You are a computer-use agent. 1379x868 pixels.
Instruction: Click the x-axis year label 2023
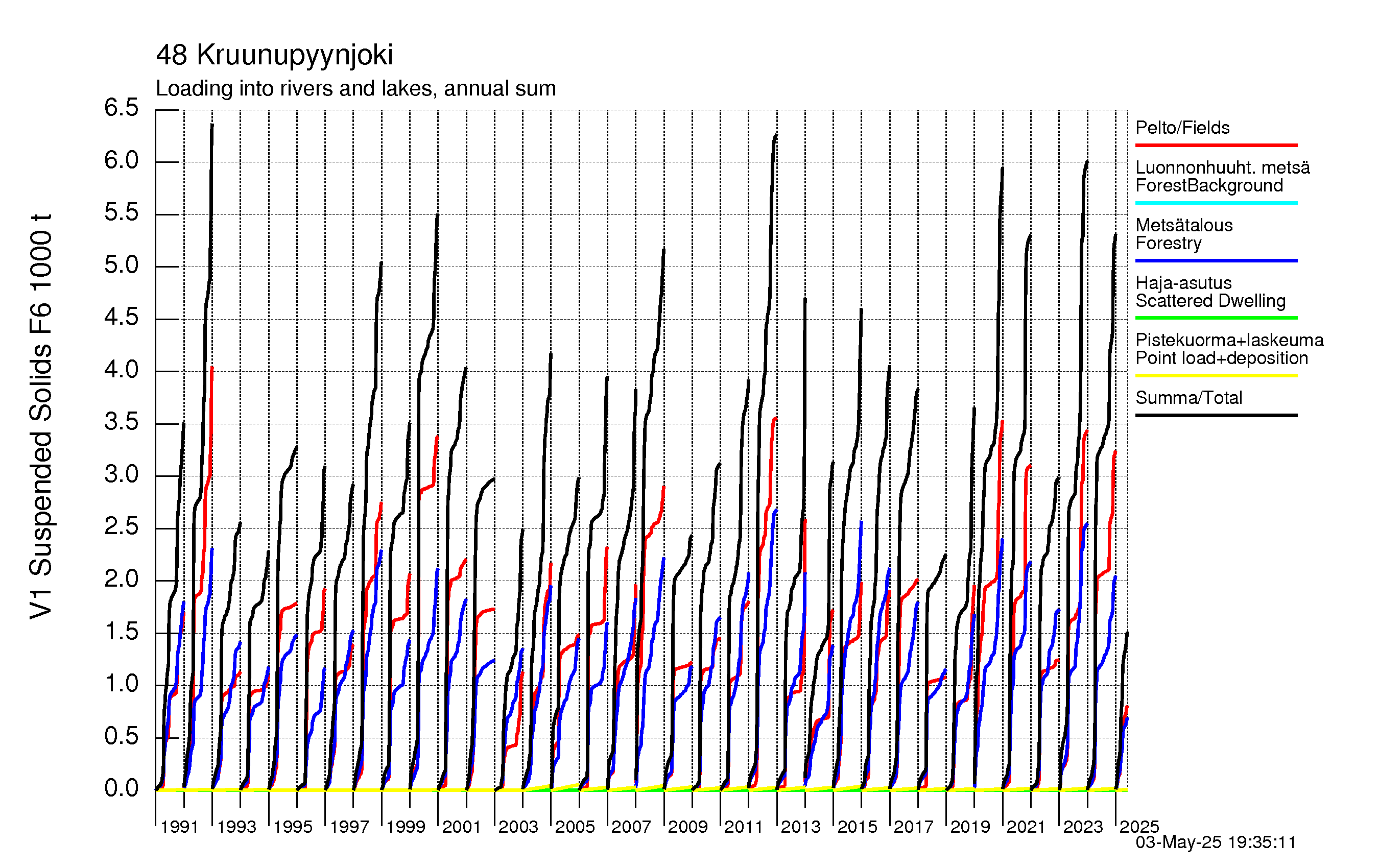1083,827
